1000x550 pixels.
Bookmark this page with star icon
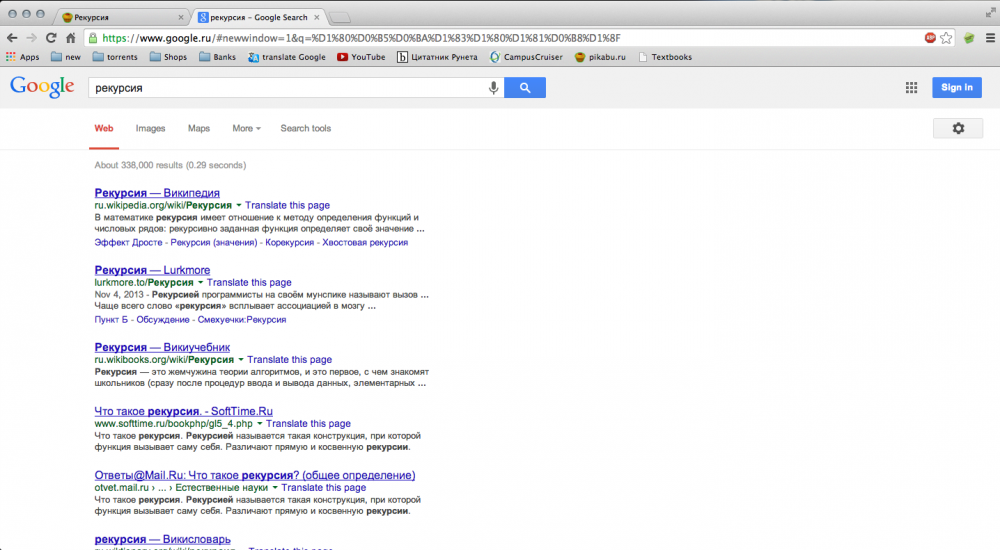(946, 38)
